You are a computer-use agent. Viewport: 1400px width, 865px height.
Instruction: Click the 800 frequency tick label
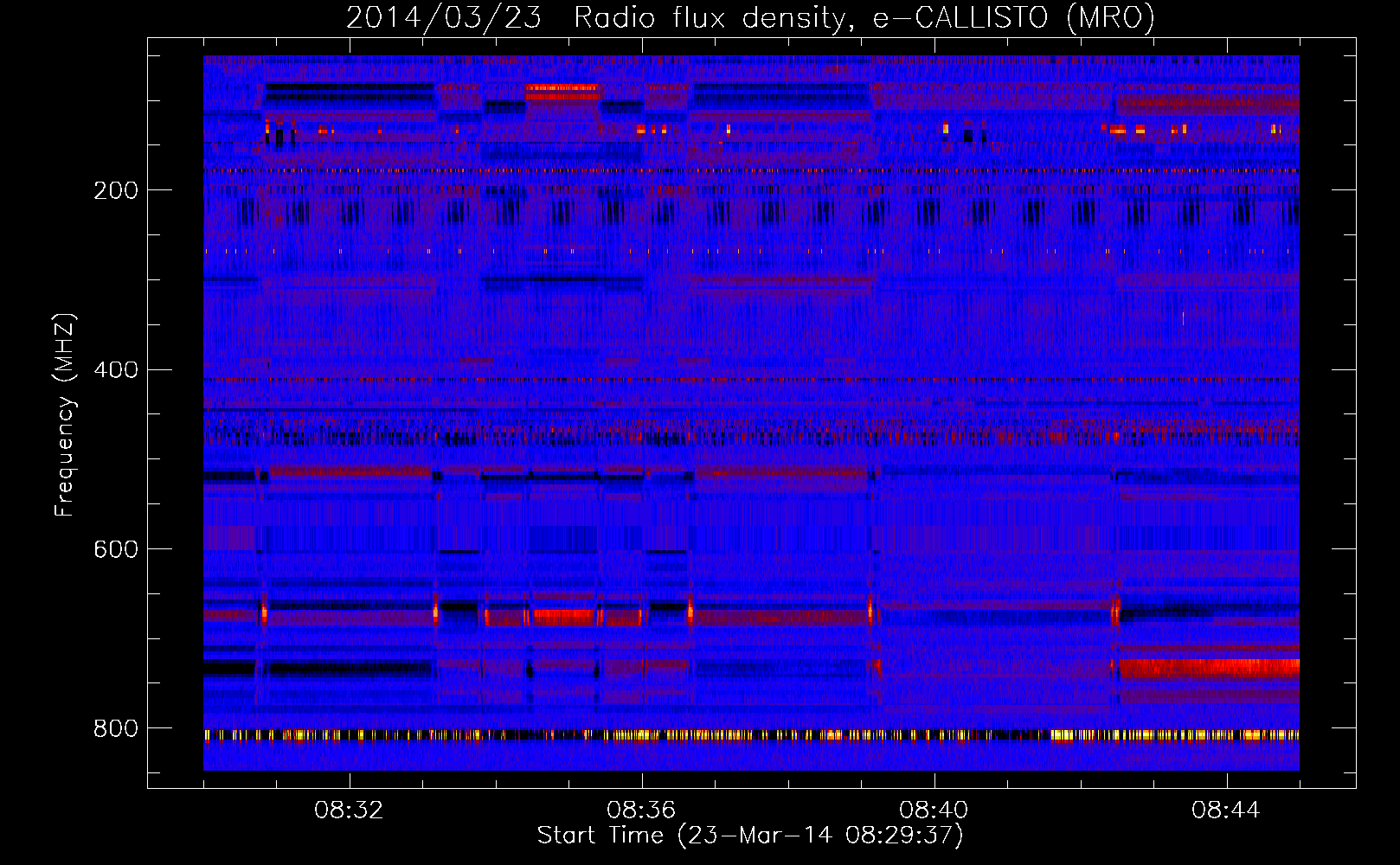click(x=116, y=728)
